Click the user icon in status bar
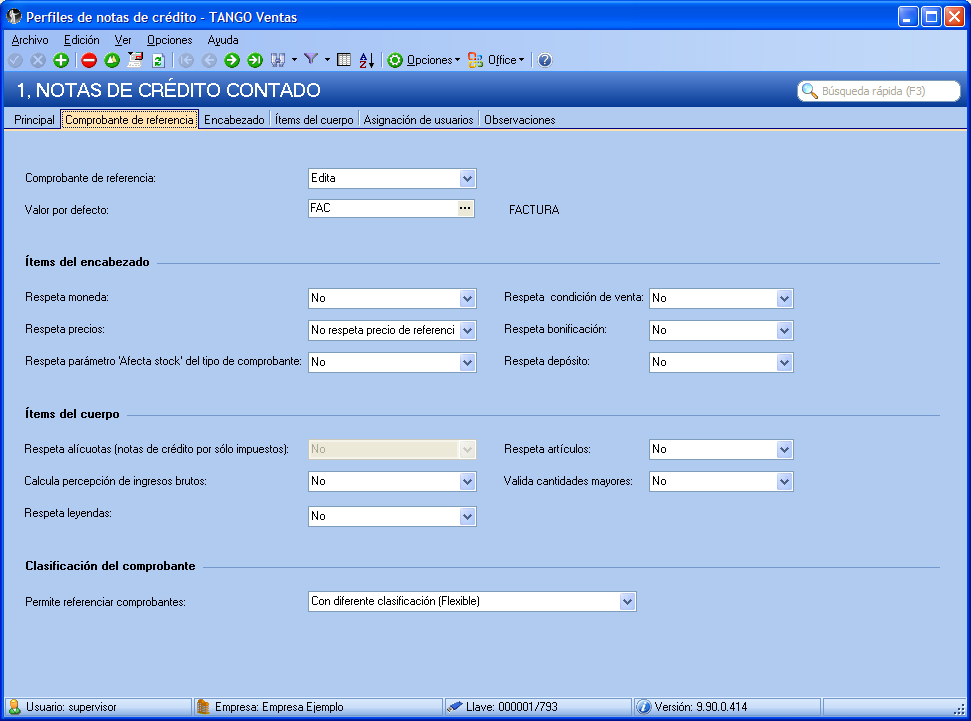971x721 pixels. pos(14,707)
